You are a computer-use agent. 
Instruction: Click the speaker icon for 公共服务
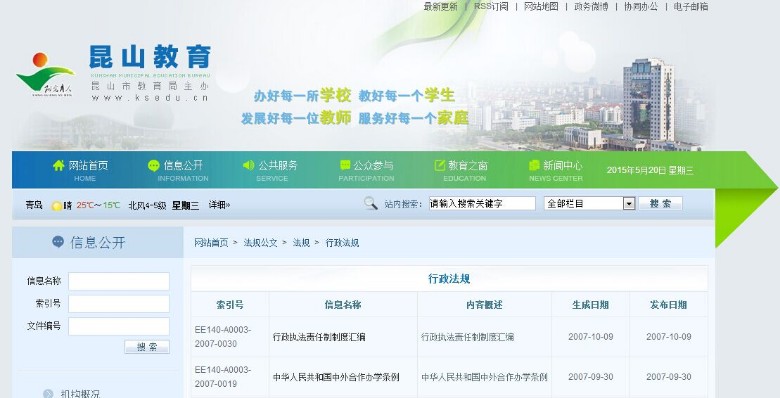(248, 165)
